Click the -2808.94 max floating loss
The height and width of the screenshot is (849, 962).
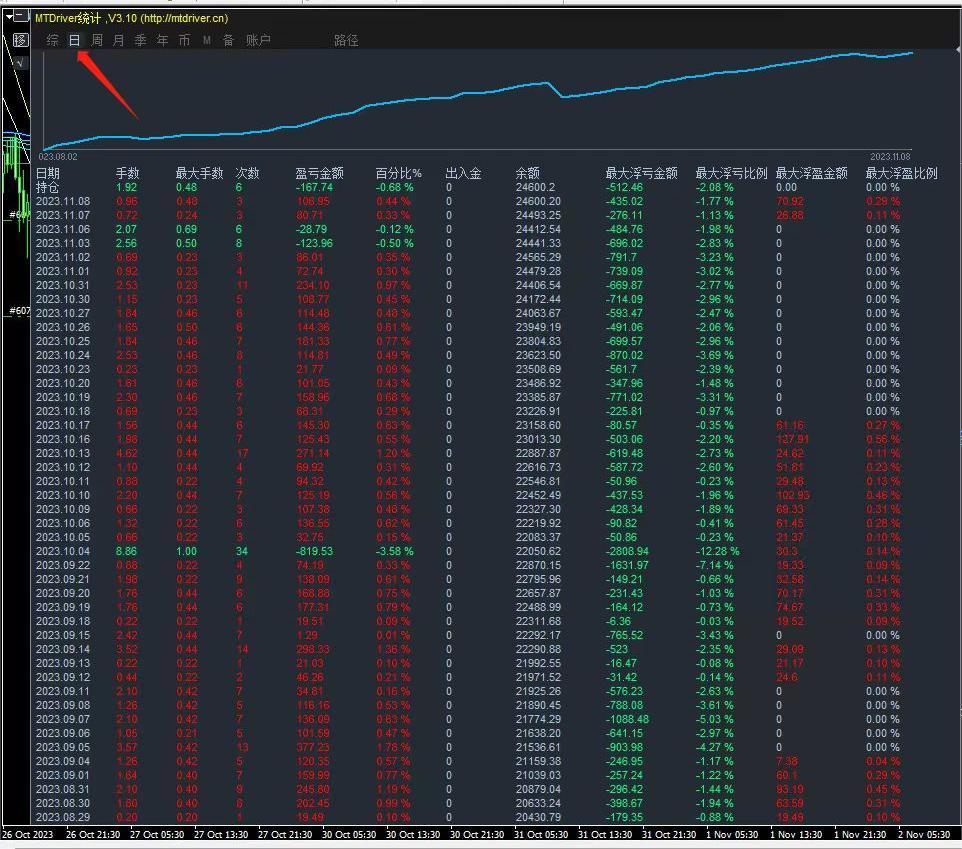(x=627, y=551)
